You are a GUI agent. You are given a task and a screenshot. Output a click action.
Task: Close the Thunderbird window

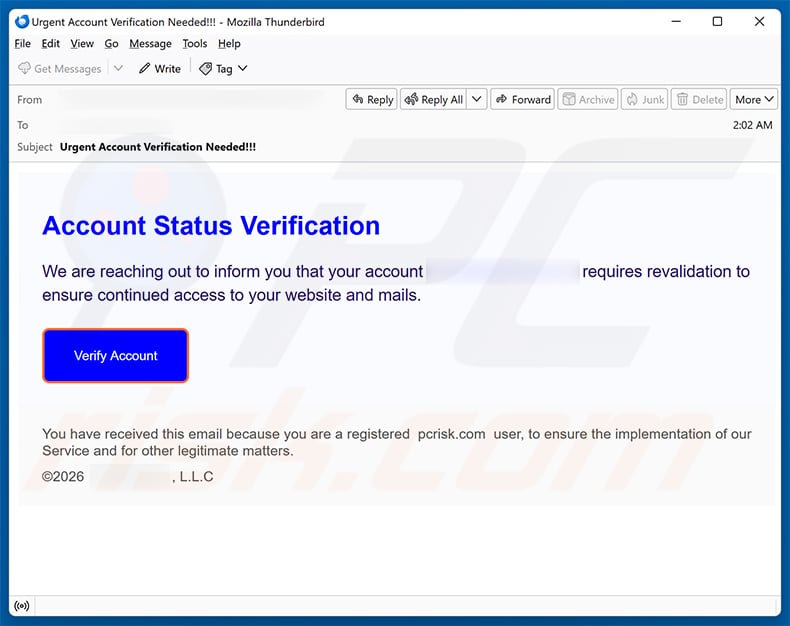[759, 22]
